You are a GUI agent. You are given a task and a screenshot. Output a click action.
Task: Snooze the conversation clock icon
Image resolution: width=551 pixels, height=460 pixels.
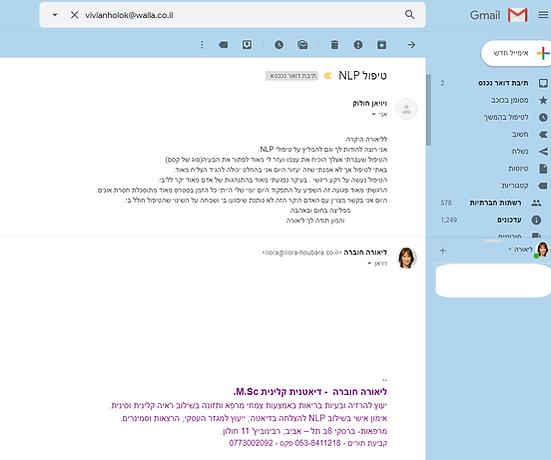[x=279, y=45]
